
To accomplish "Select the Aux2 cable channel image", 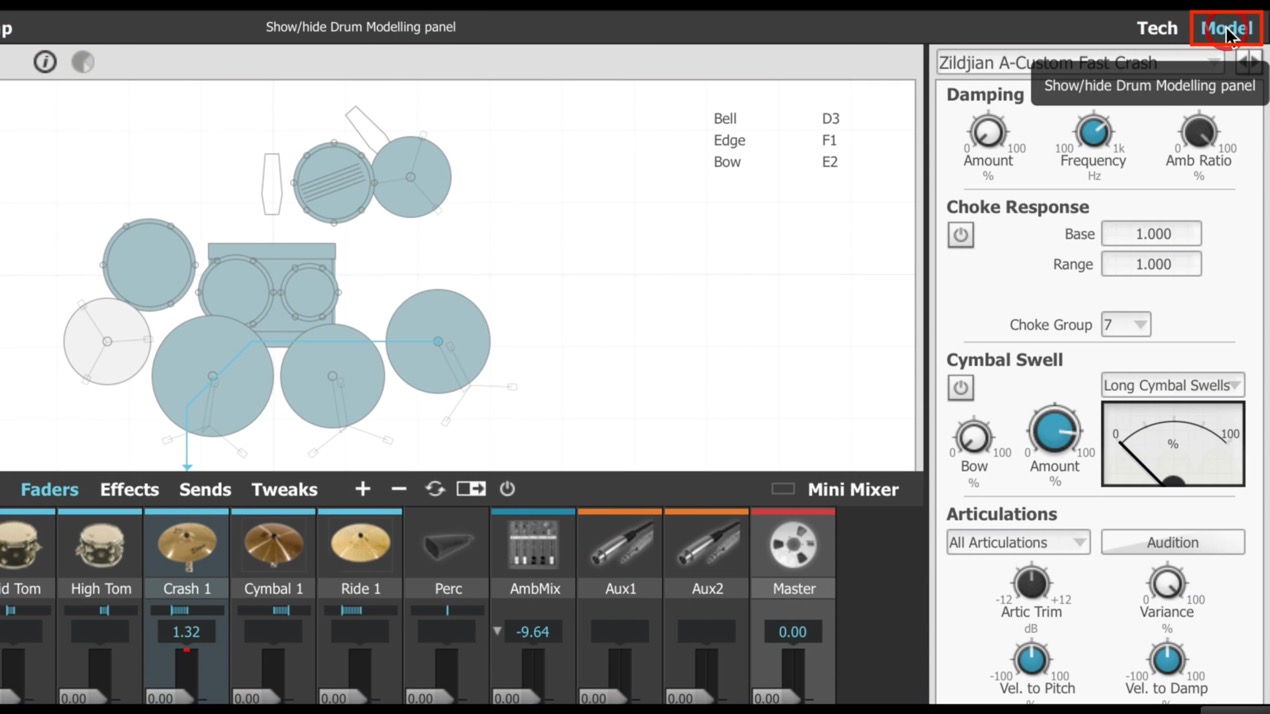I will pyautogui.click(x=706, y=547).
